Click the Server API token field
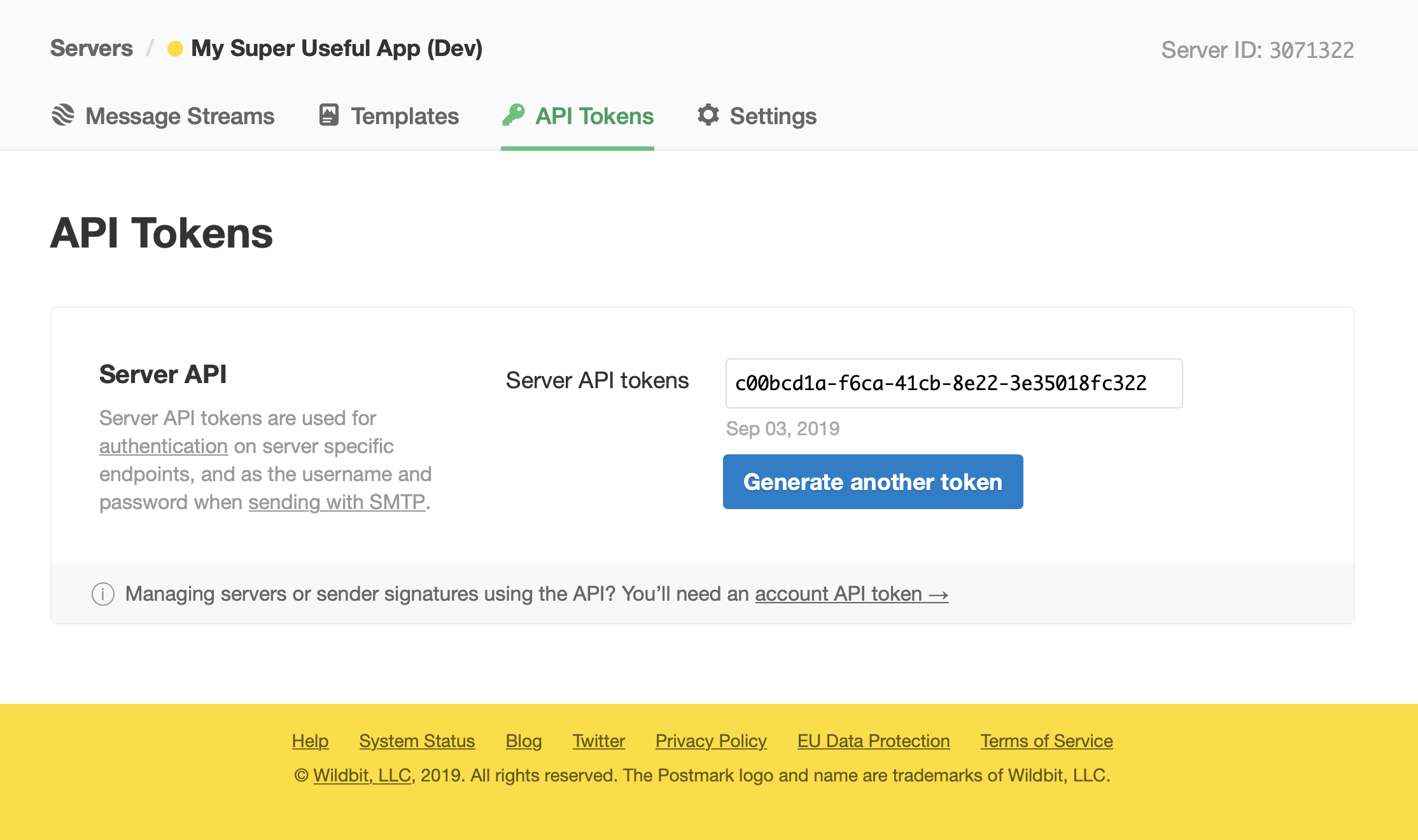This screenshot has width=1418, height=840. [953, 383]
